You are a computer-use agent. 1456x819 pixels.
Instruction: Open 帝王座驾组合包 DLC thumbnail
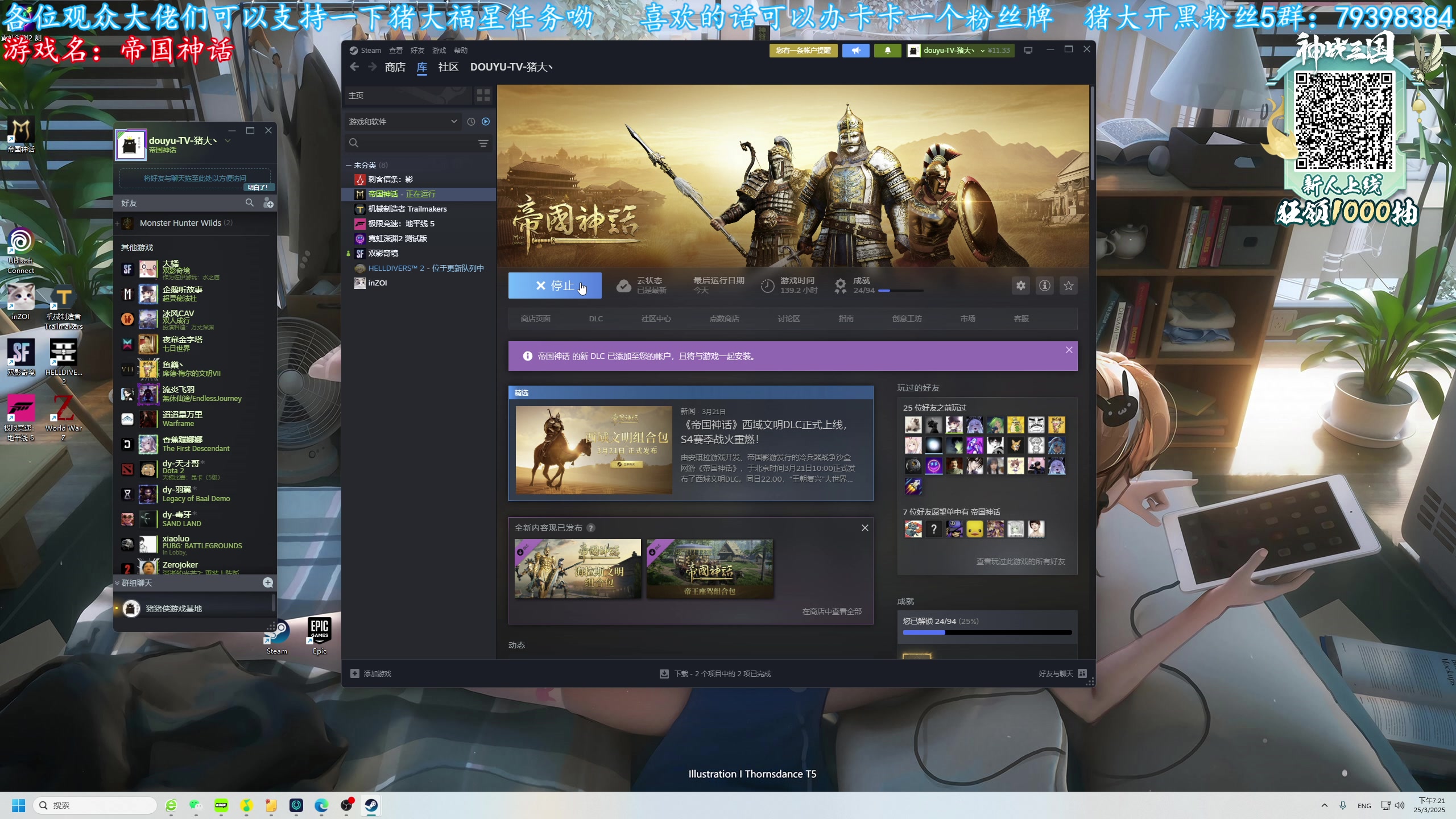(x=710, y=569)
